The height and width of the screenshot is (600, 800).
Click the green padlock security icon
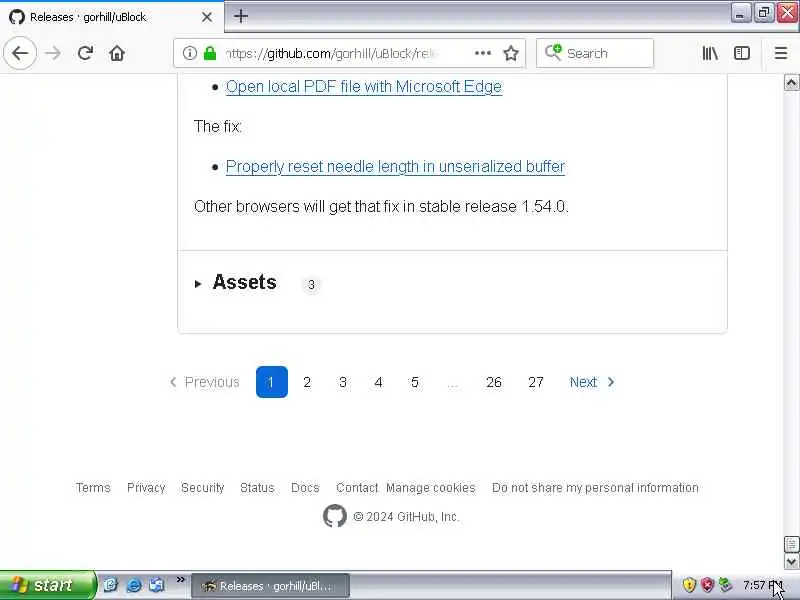click(x=210, y=53)
